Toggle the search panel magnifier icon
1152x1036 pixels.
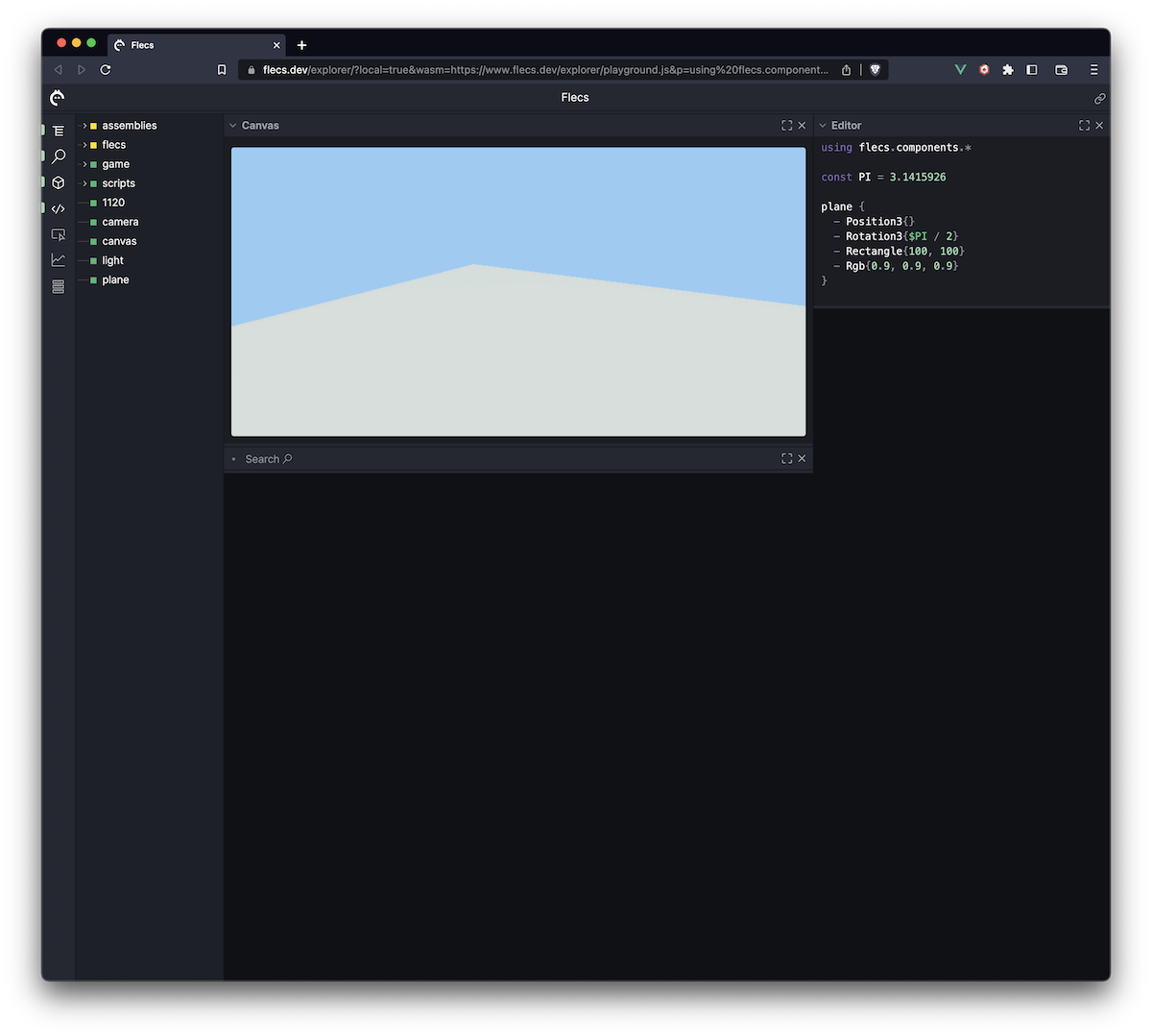(x=59, y=157)
